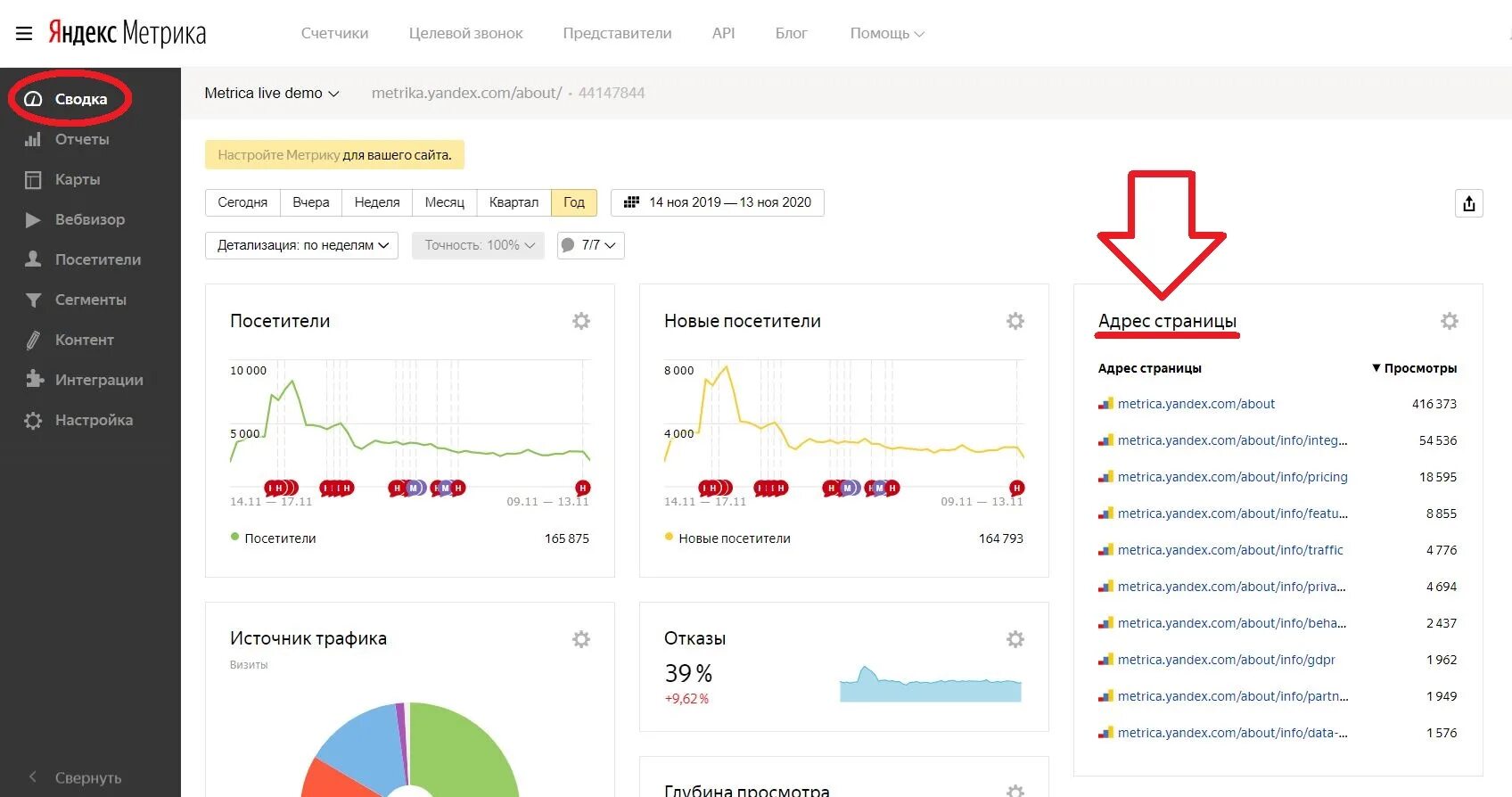Expand Детализация: по неделям dropdown
1512x797 pixels.
click(x=302, y=245)
